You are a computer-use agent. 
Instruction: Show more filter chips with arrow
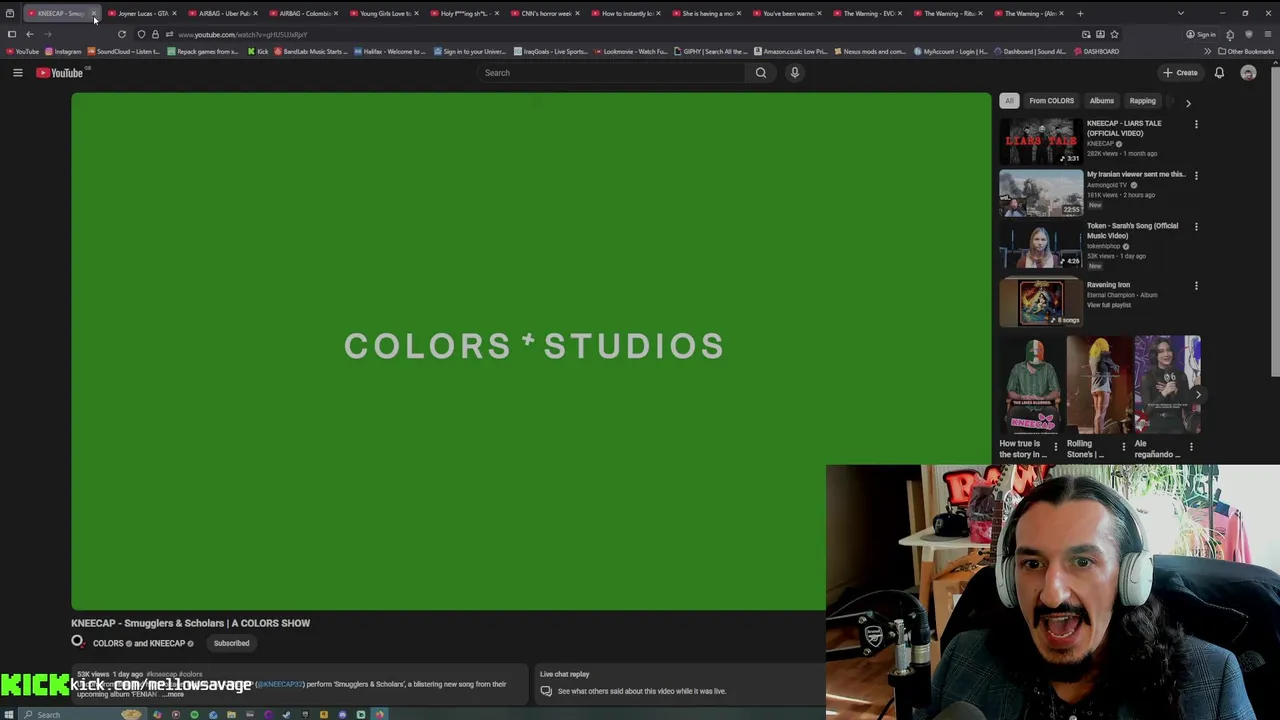[1188, 102]
